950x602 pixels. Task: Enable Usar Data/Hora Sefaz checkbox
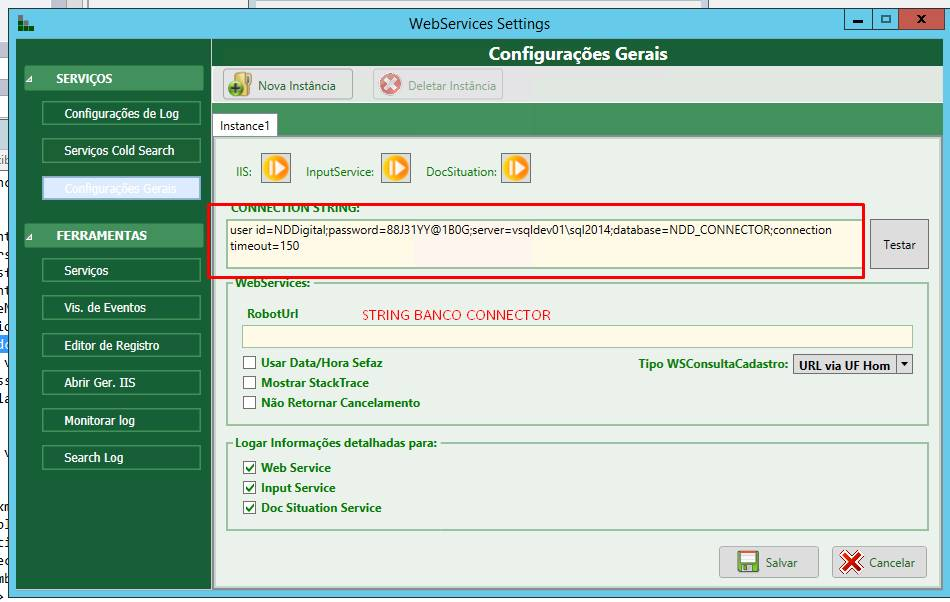point(250,363)
